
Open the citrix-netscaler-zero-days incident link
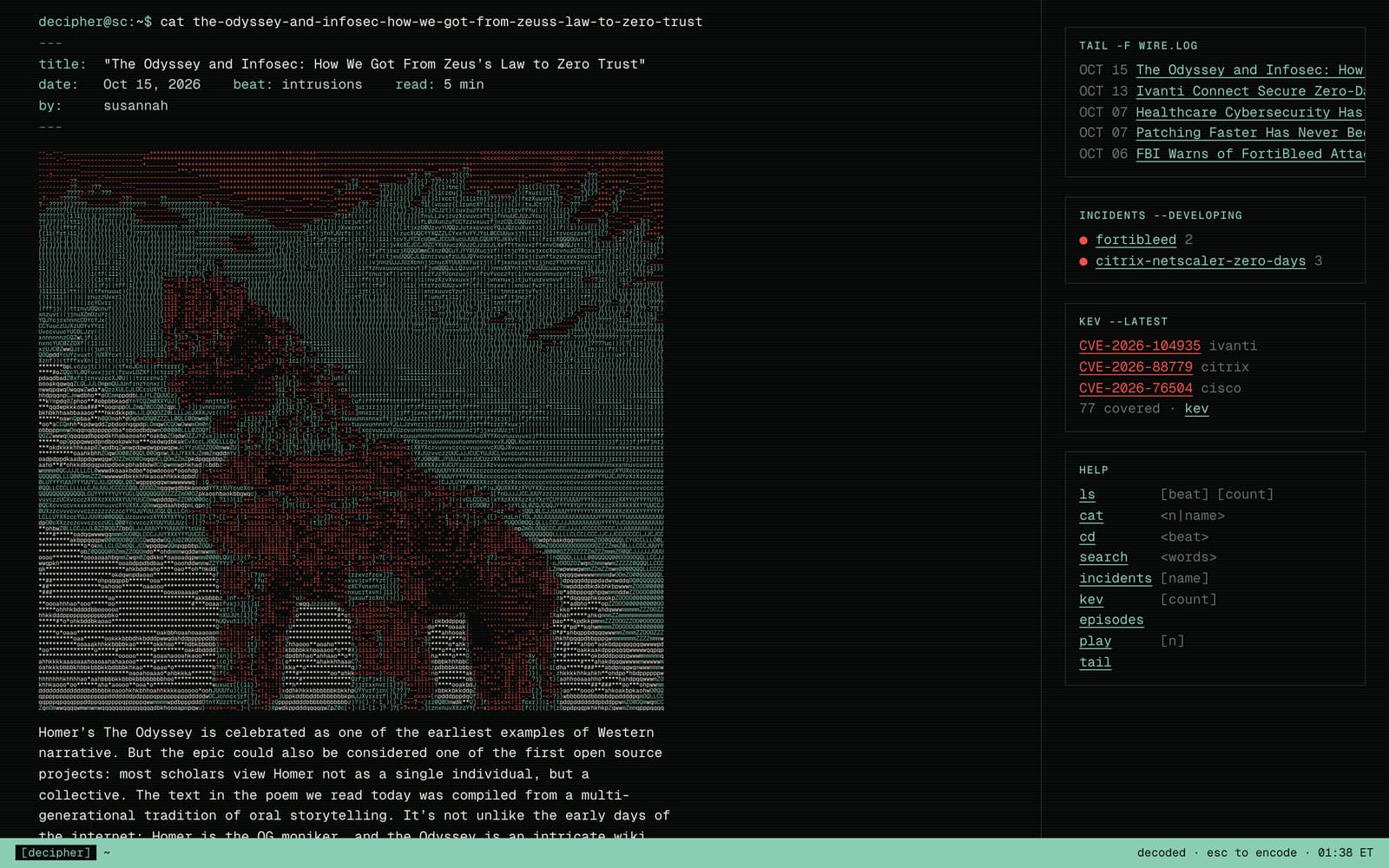point(1201,260)
